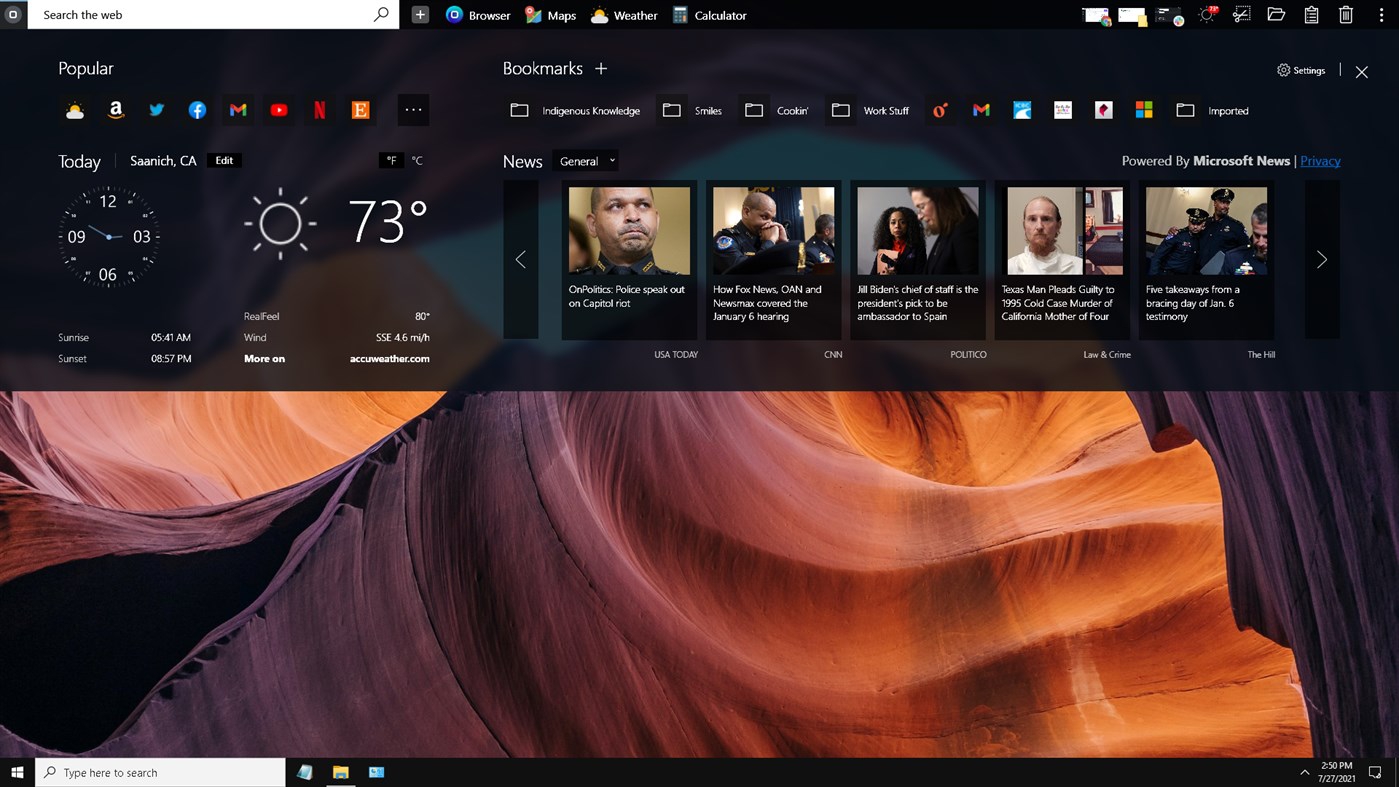Open the Law & Crime Texas man story photo
1399x787 pixels.
pos(1062,231)
